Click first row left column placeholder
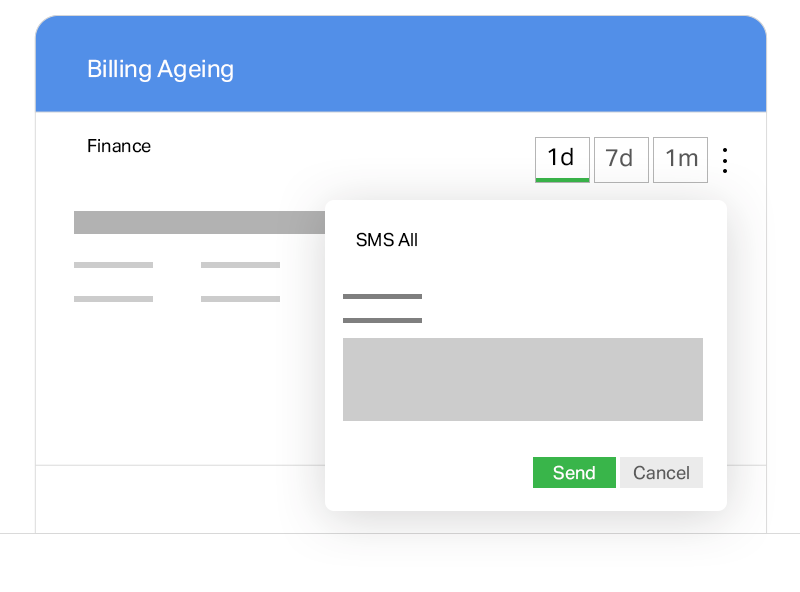This screenshot has width=800, height=592. coord(113,265)
